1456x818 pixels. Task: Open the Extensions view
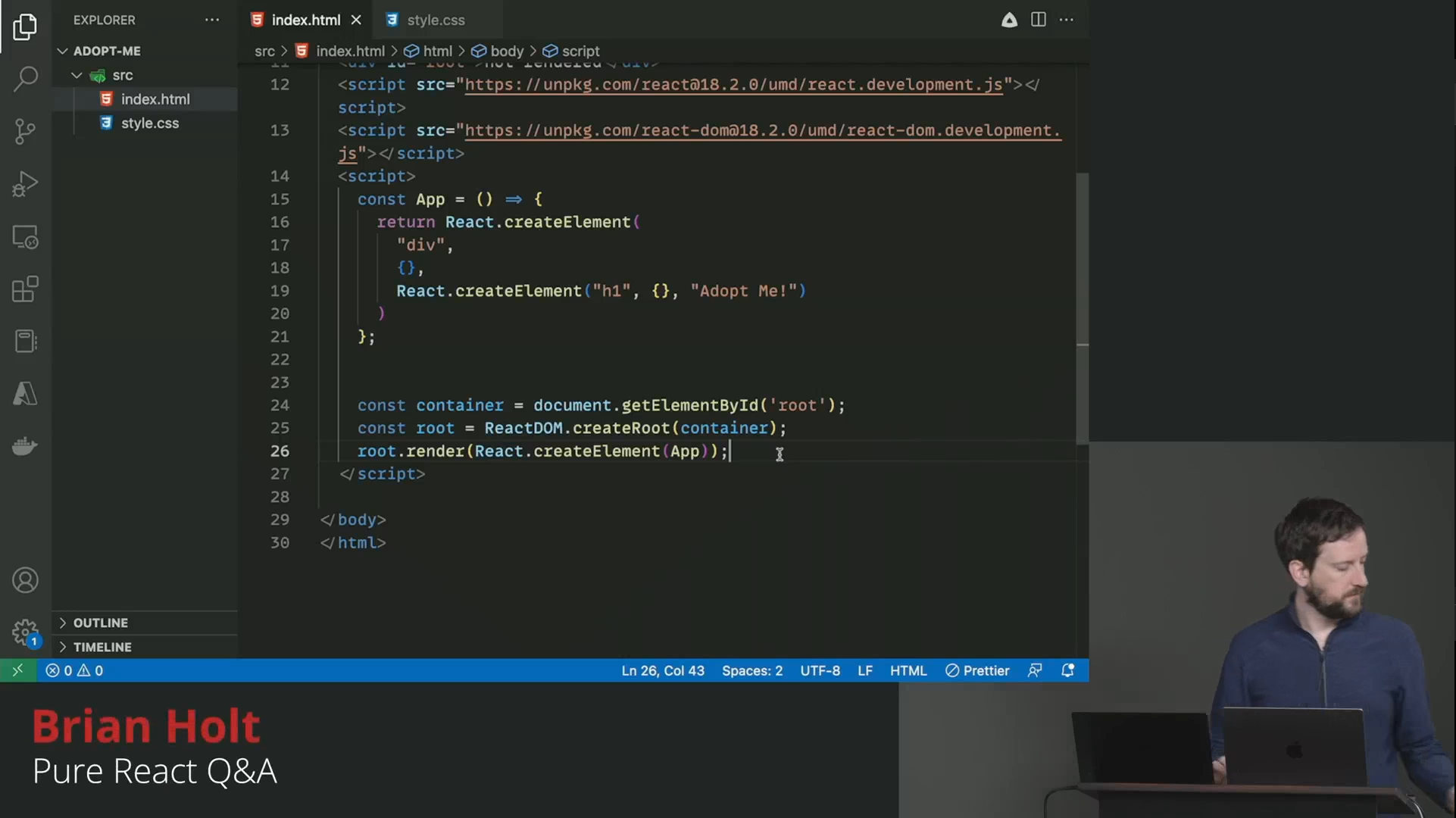pos(25,289)
